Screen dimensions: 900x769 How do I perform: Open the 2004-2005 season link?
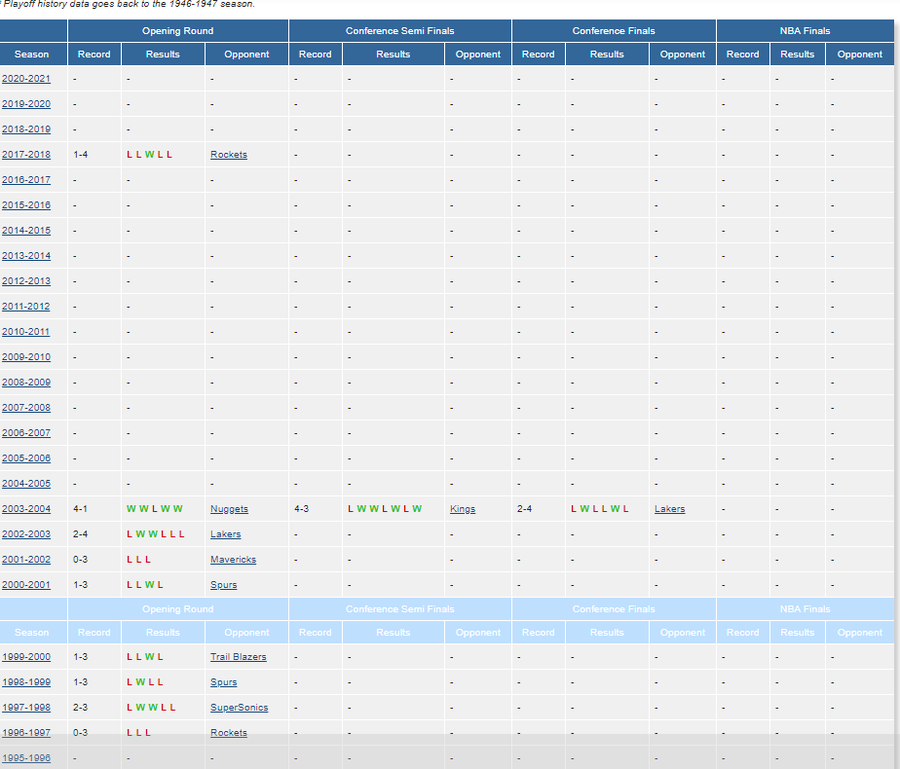pyautogui.click(x=26, y=483)
